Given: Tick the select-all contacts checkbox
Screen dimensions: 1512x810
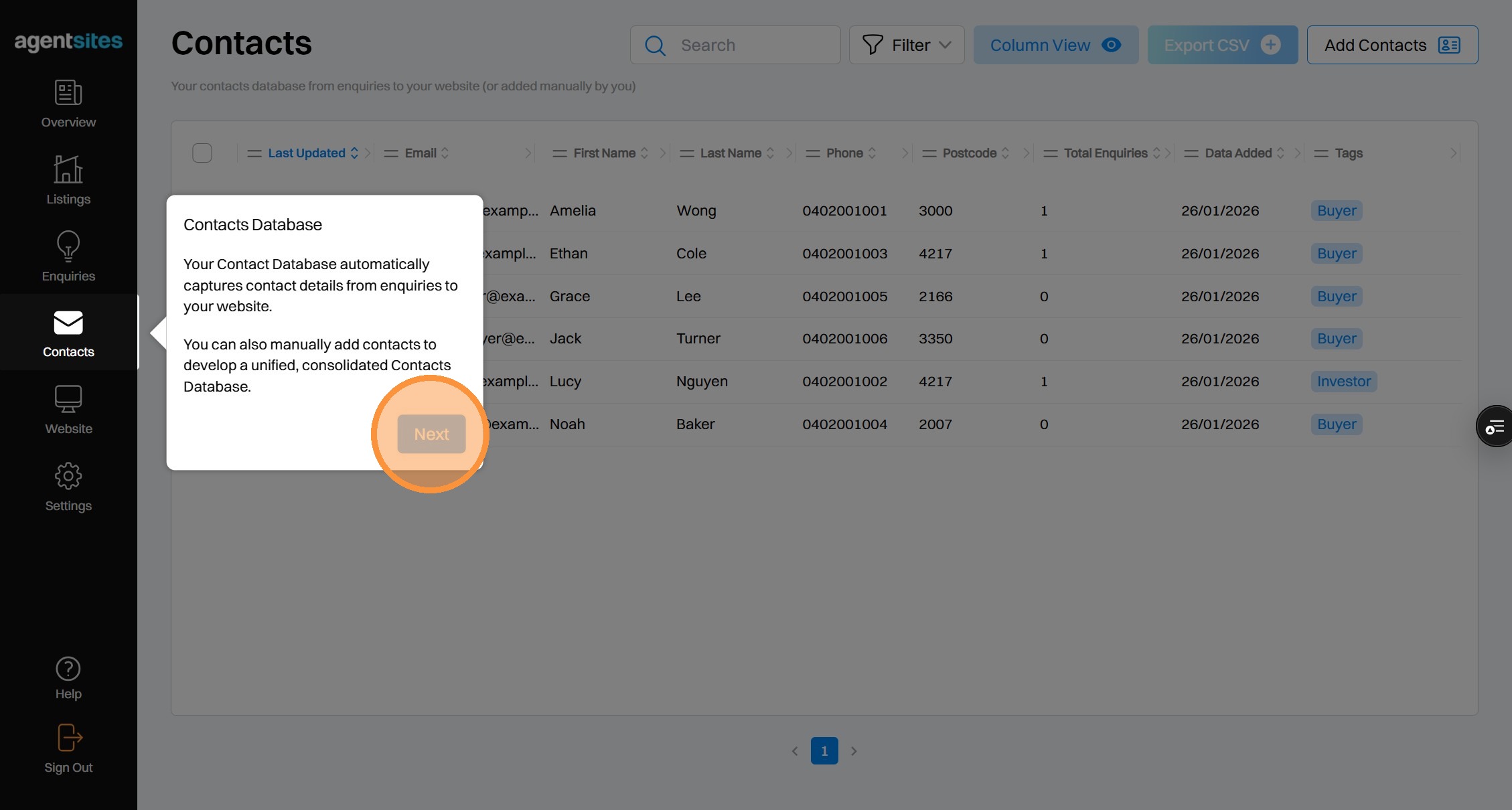Looking at the screenshot, I should point(202,153).
